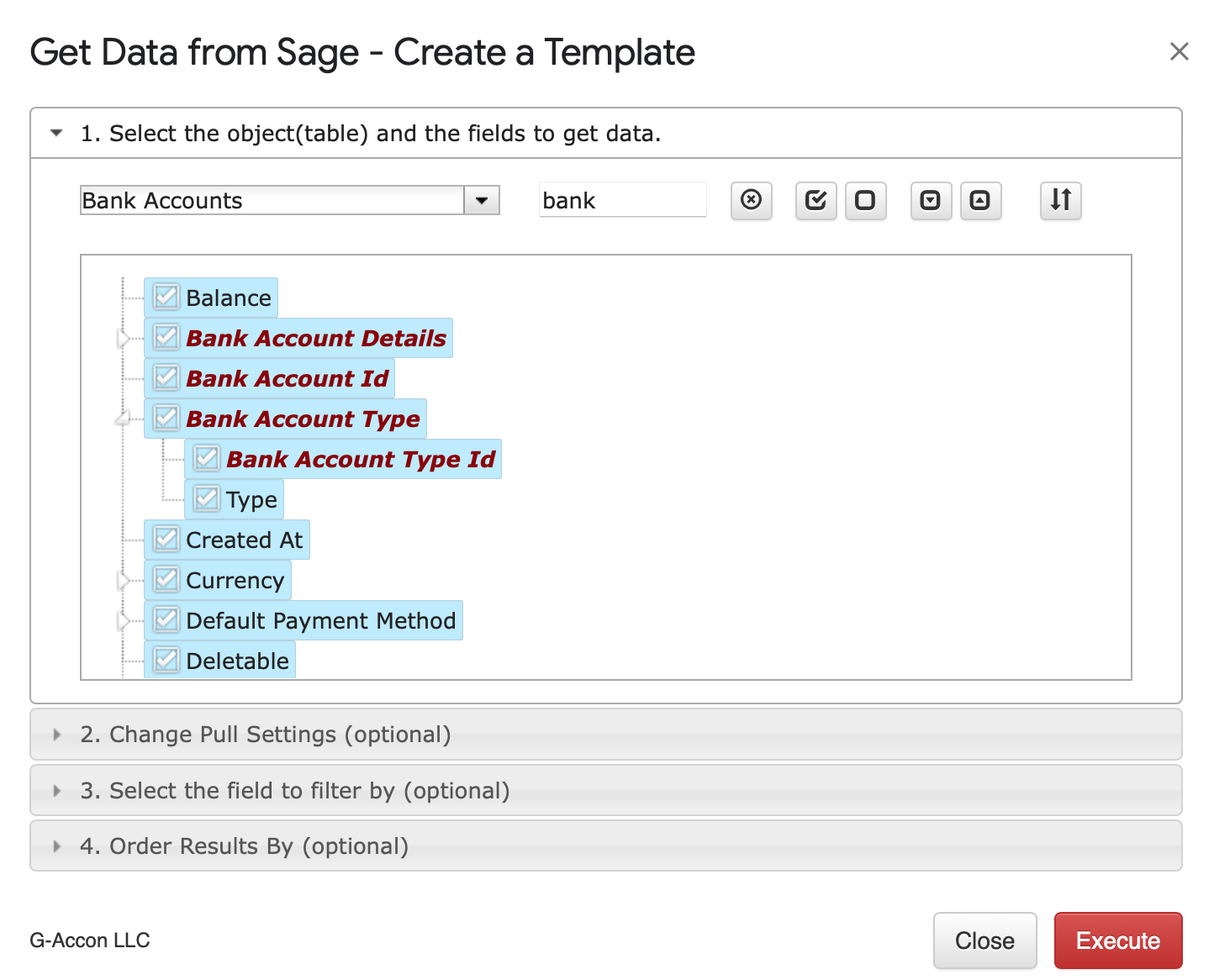The height and width of the screenshot is (980, 1214).
Task: Click the sort fields icon
Action: (x=1060, y=201)
